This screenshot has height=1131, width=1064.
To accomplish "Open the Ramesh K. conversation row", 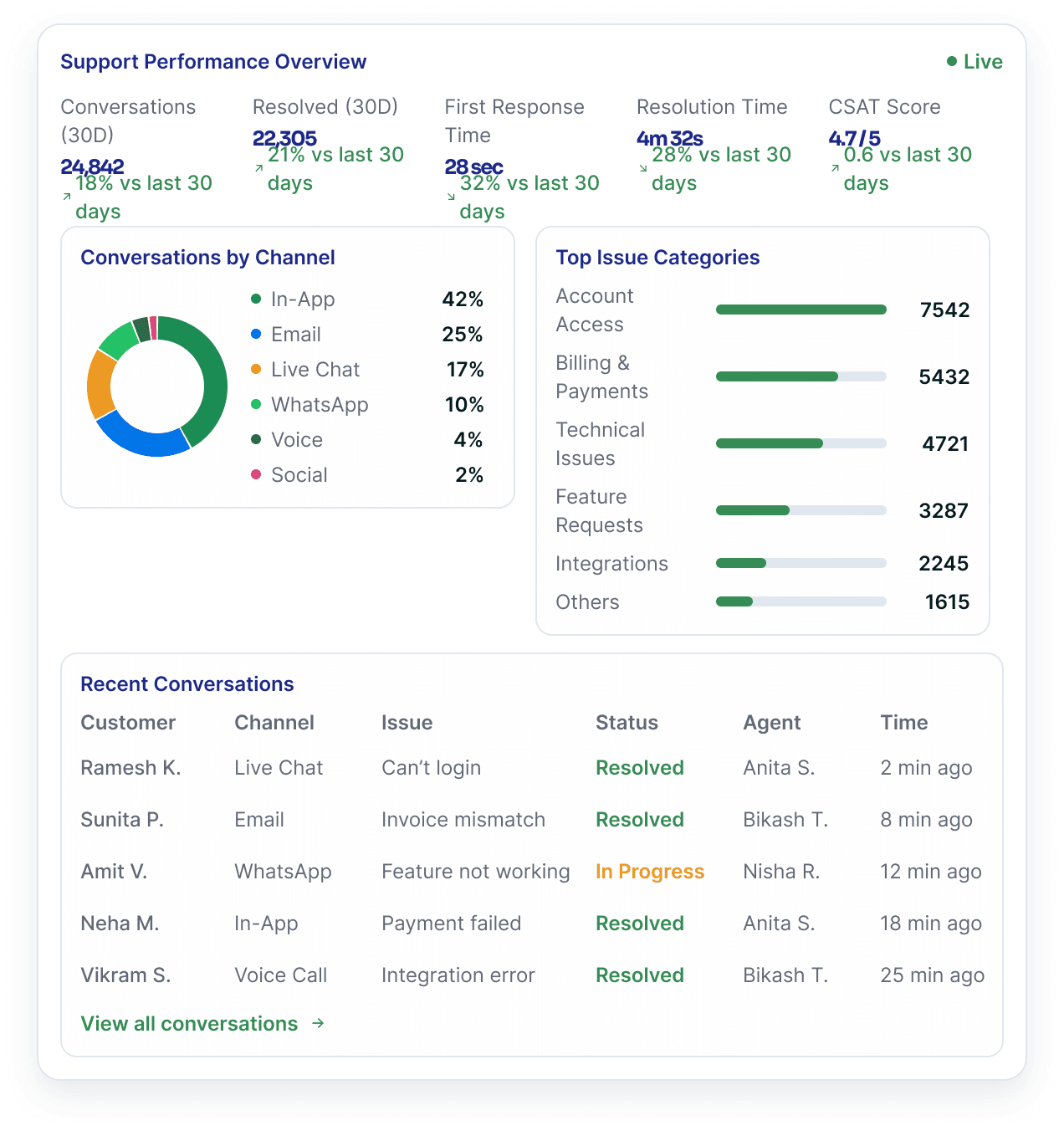I will pos(532,767).
